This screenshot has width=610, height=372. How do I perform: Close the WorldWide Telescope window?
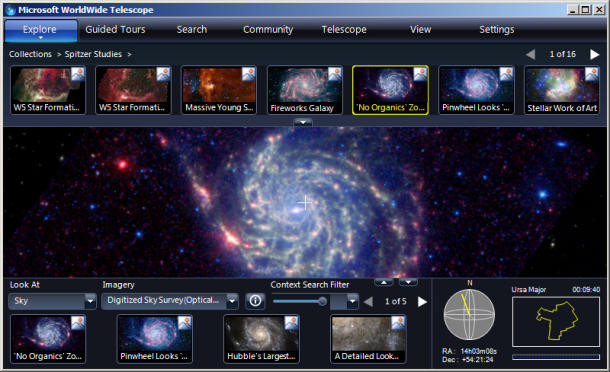click(x=599, y=10)
